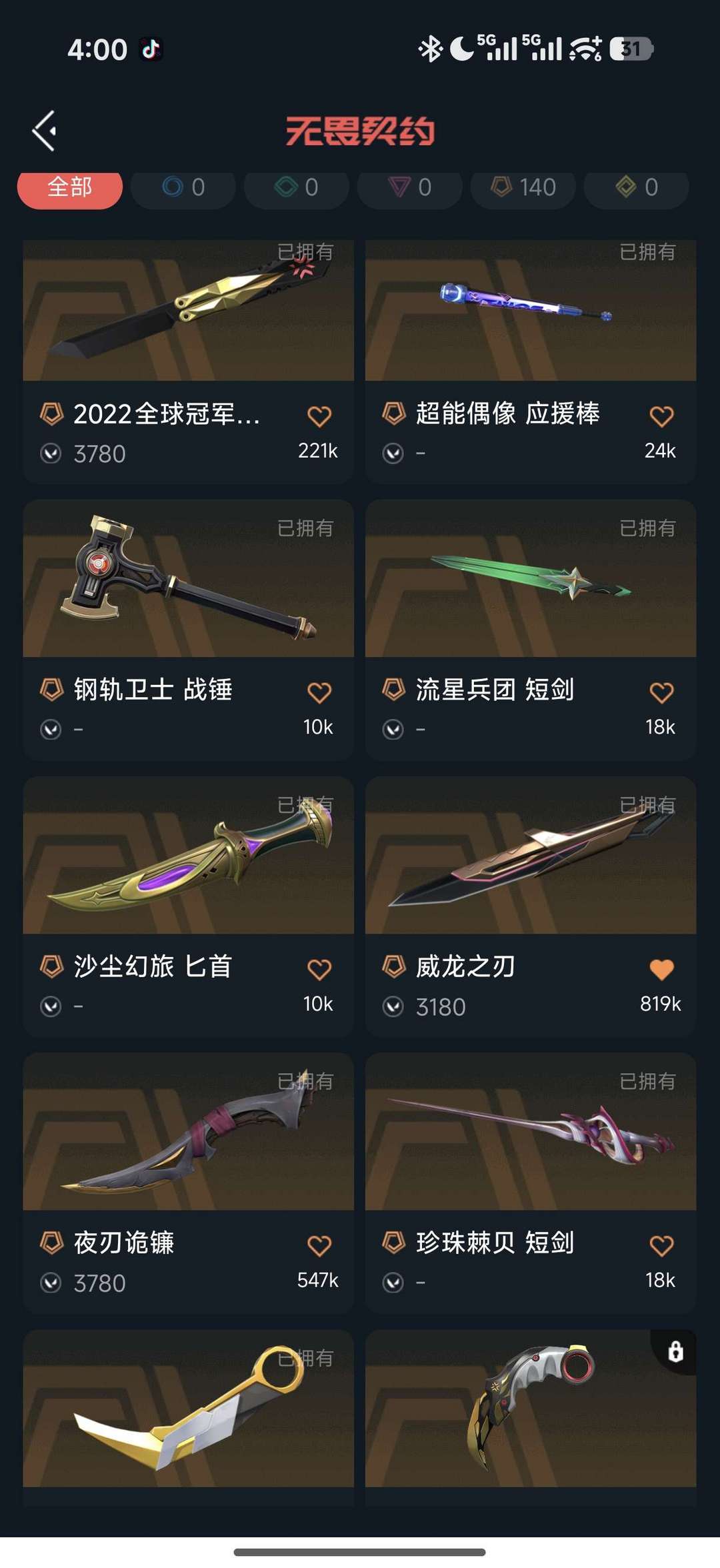This screenshot has width=720, height=1568.
Task: Like the 超能偶像 应援棒 heart icon
Action: (x=661, y=416)
